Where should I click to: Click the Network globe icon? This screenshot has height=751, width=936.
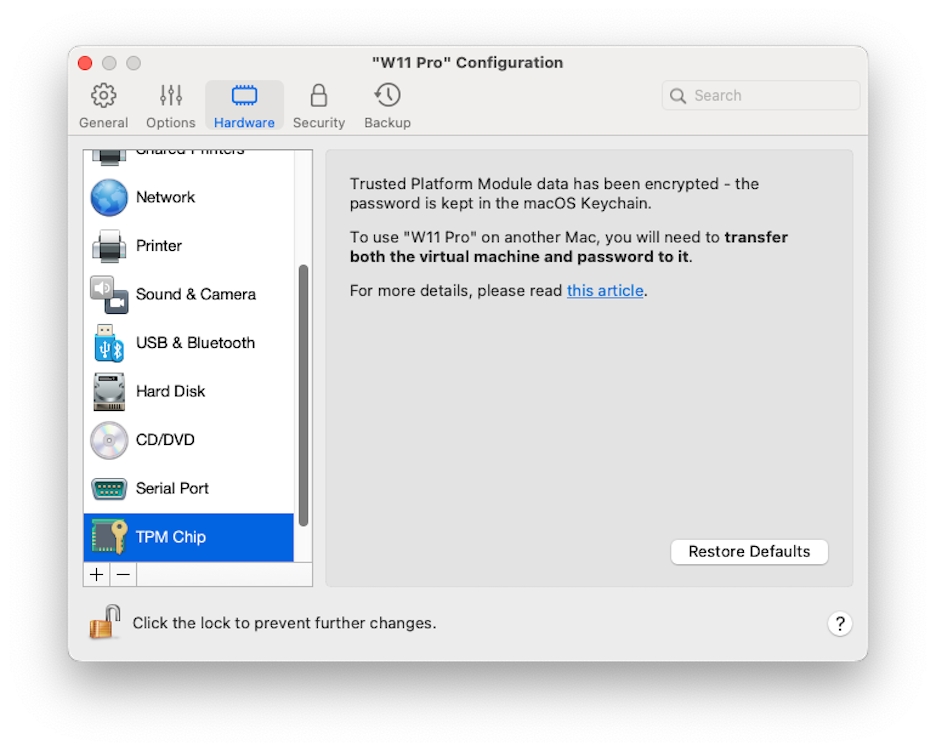coord(109,198)
